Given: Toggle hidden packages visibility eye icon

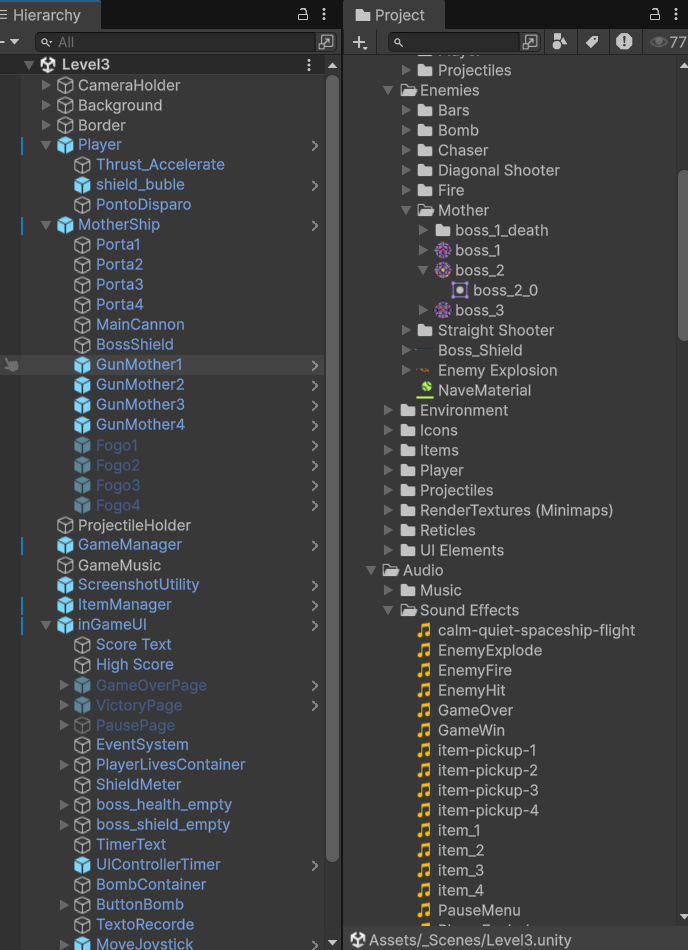Looking at the screenshot, I should [x=658, y=42].
